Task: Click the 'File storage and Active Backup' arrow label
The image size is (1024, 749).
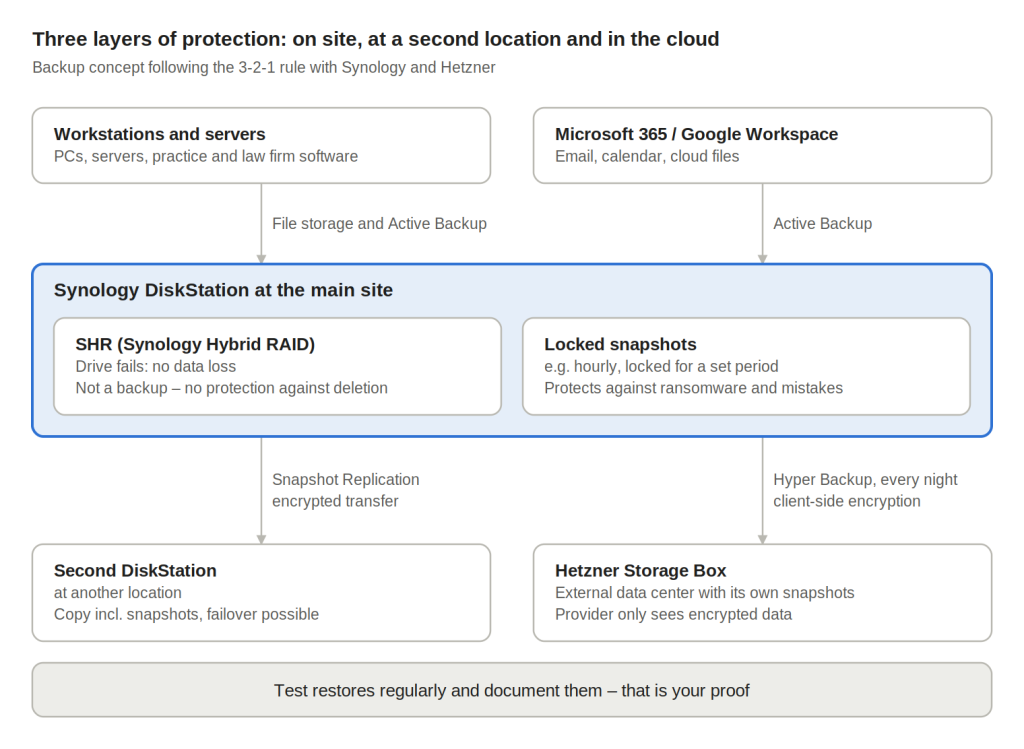Action: tap(379, 223)
